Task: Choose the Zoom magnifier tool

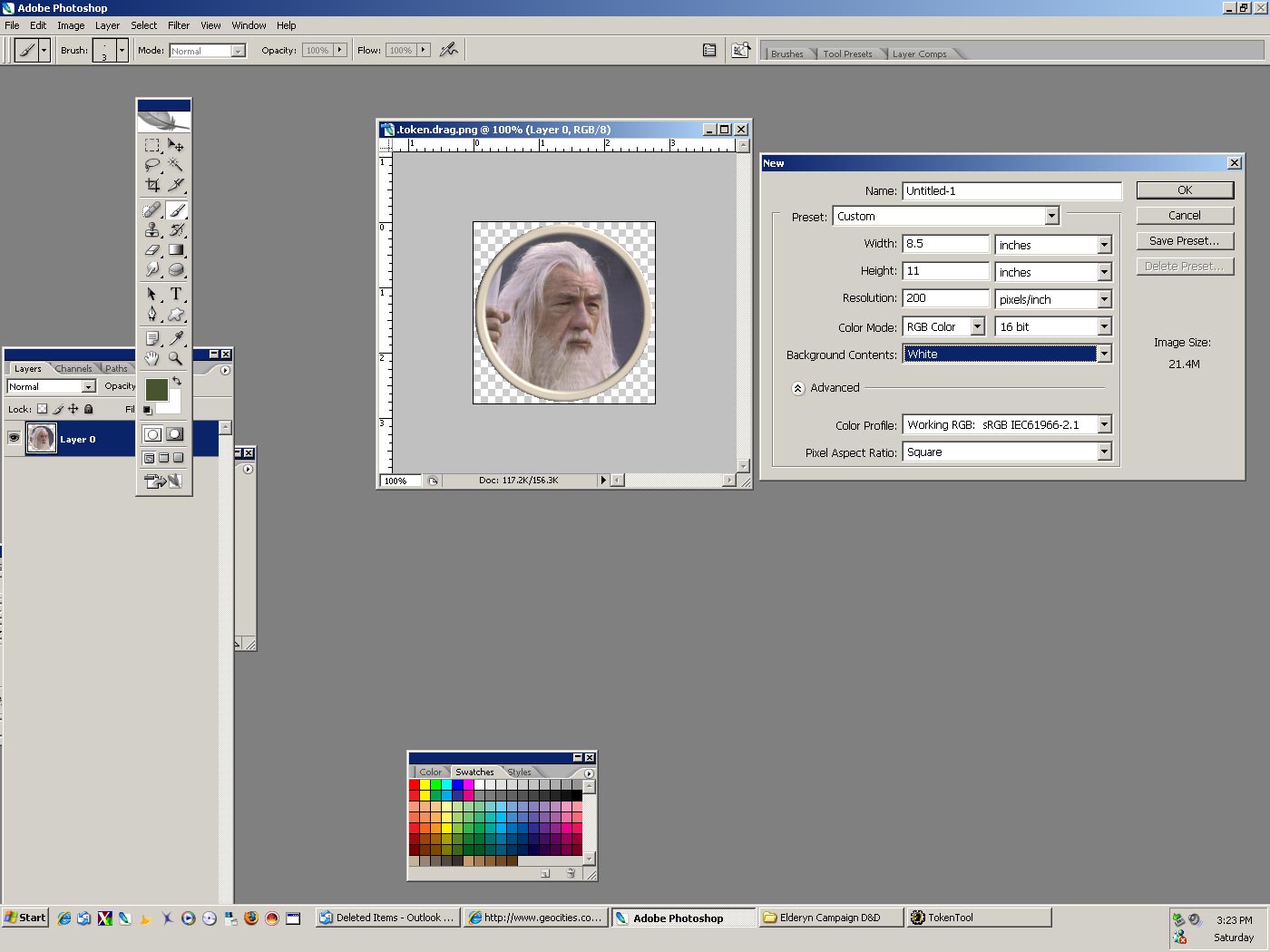Action: click(176, 358)
